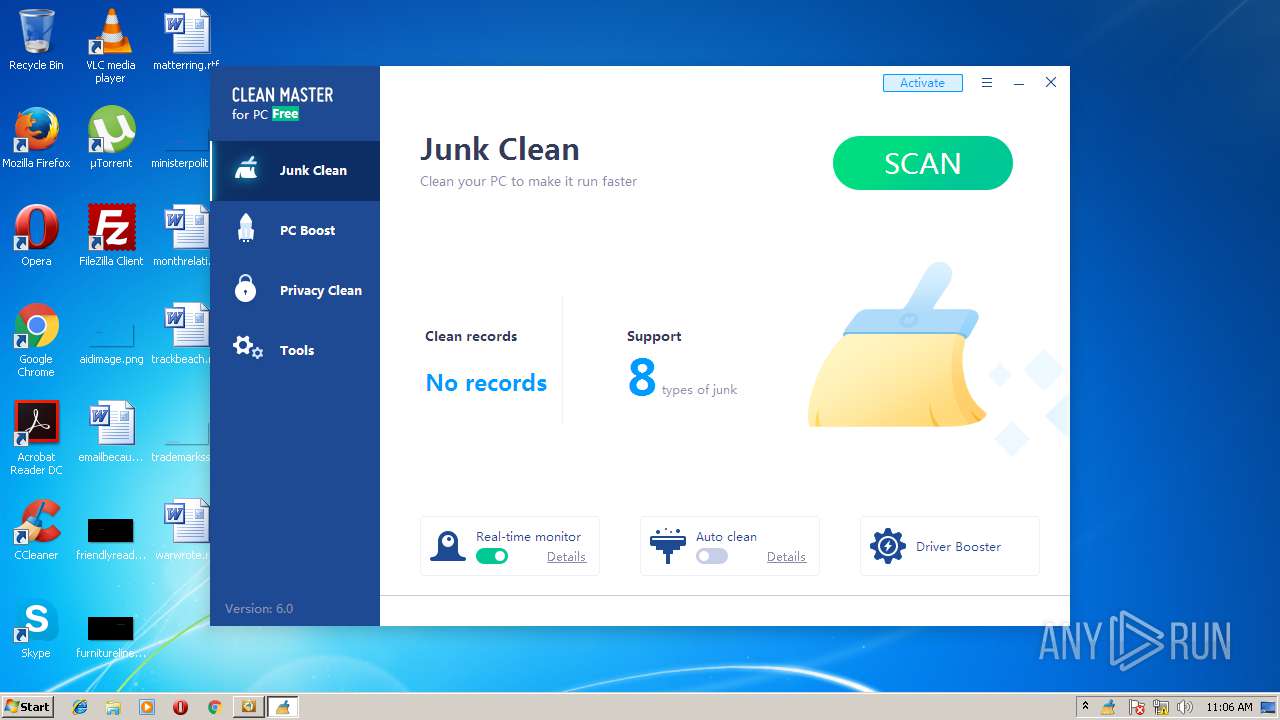Image resolution: width=1280 pixels, height=720 pixels.
Task: Close the Clean Master window
Action: 1051,83
